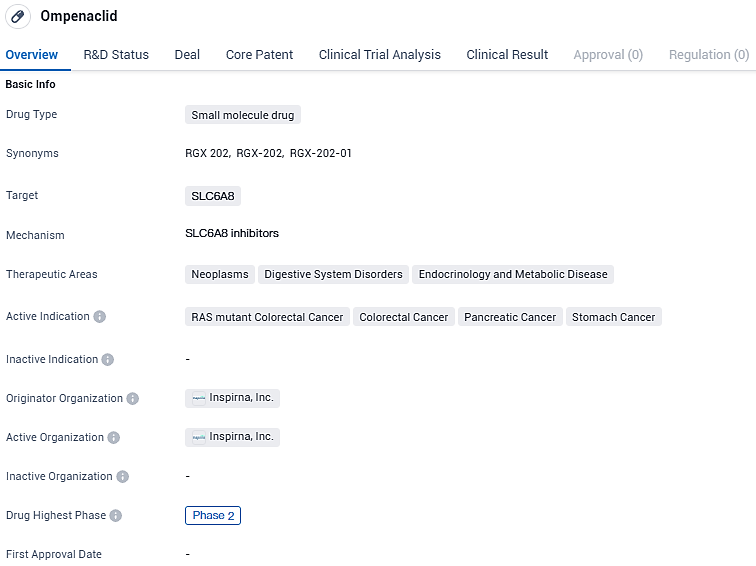The height and width of the screenshot is (566, 756).
Task: Click the Phase 2 badge
Action: [x=213, y=516]
